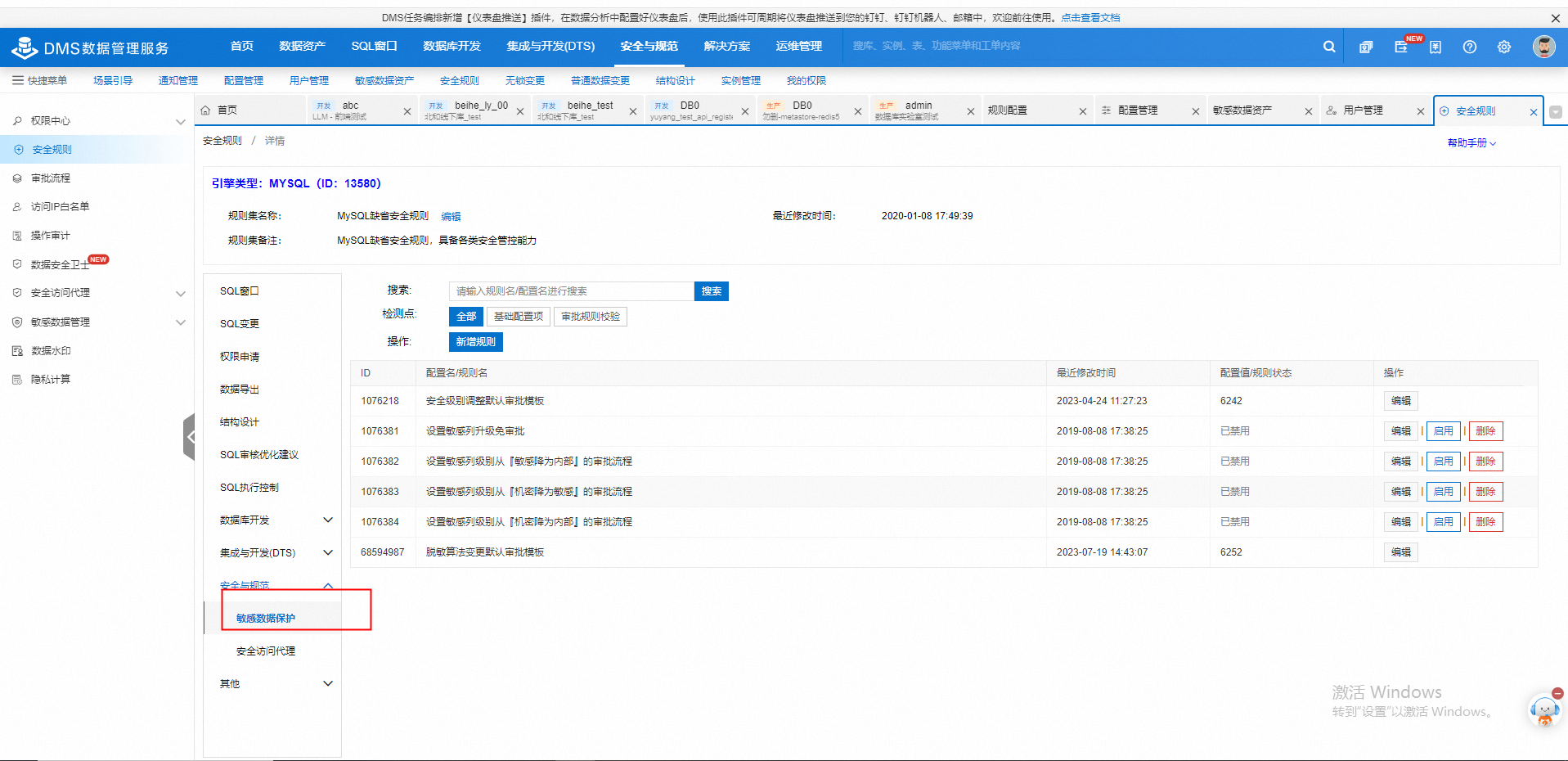Focus the rule name search field
1568x761 pixels.
[x=572, y=291]
